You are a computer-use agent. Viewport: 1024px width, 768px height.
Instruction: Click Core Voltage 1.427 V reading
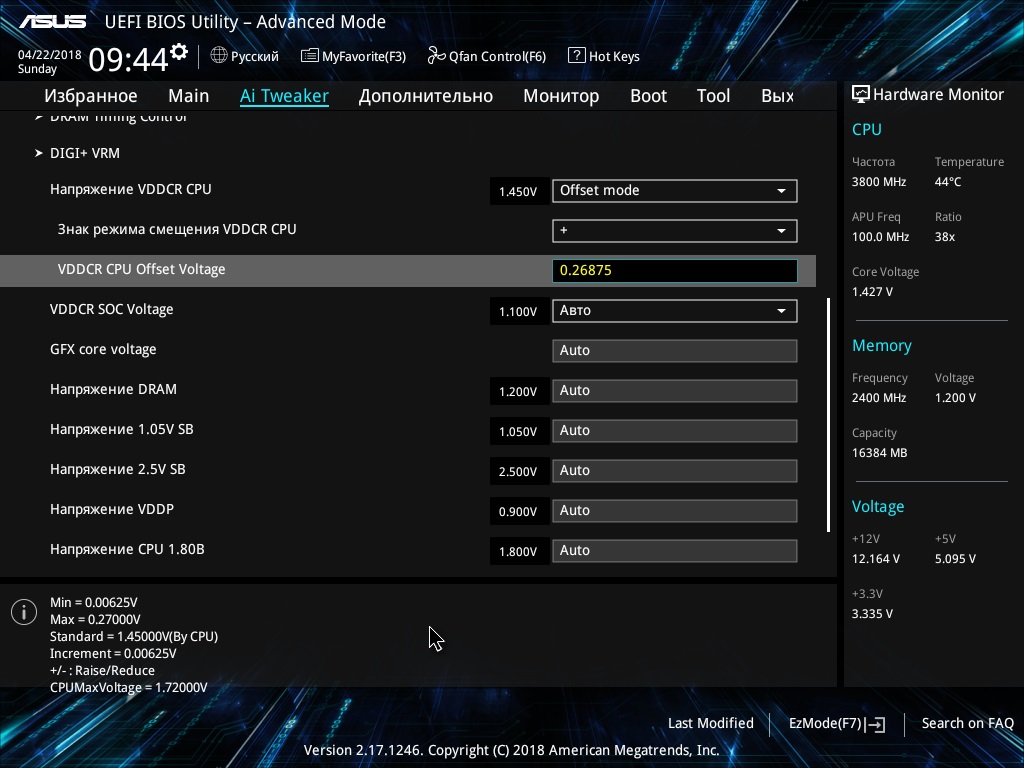point(872,292)
